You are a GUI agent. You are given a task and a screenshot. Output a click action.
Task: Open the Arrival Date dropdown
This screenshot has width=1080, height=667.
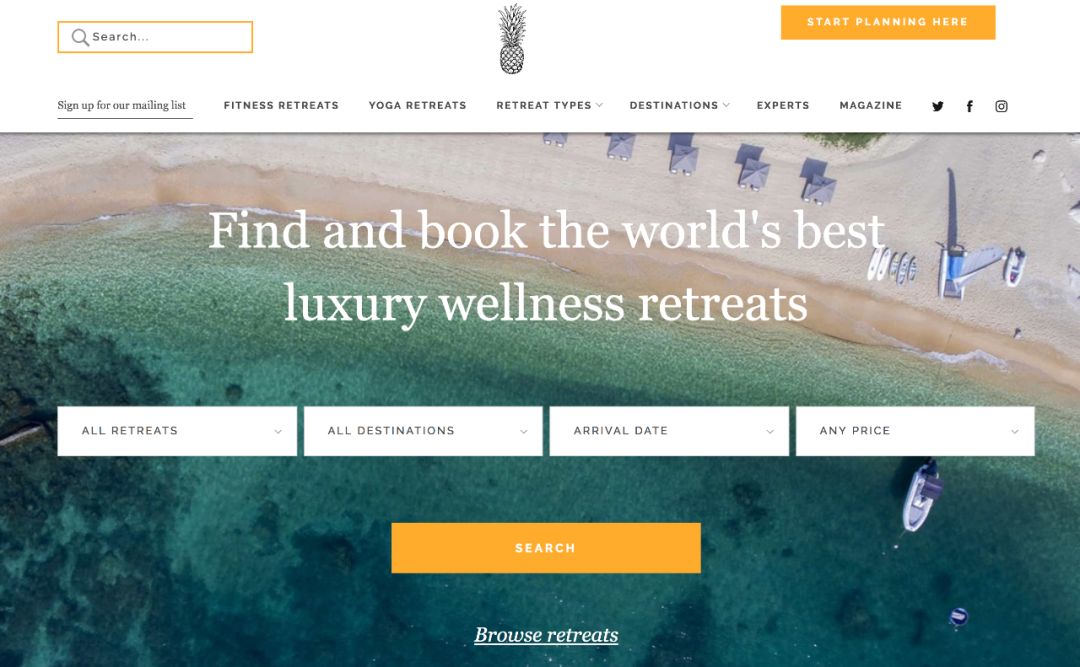point(669,431)
